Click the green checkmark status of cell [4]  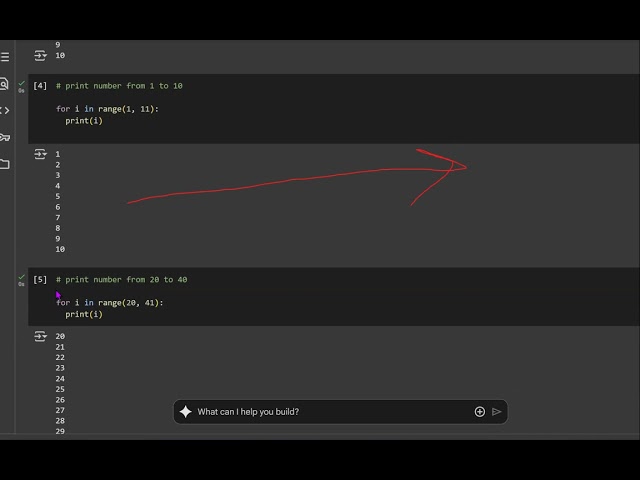pos(21,83)
